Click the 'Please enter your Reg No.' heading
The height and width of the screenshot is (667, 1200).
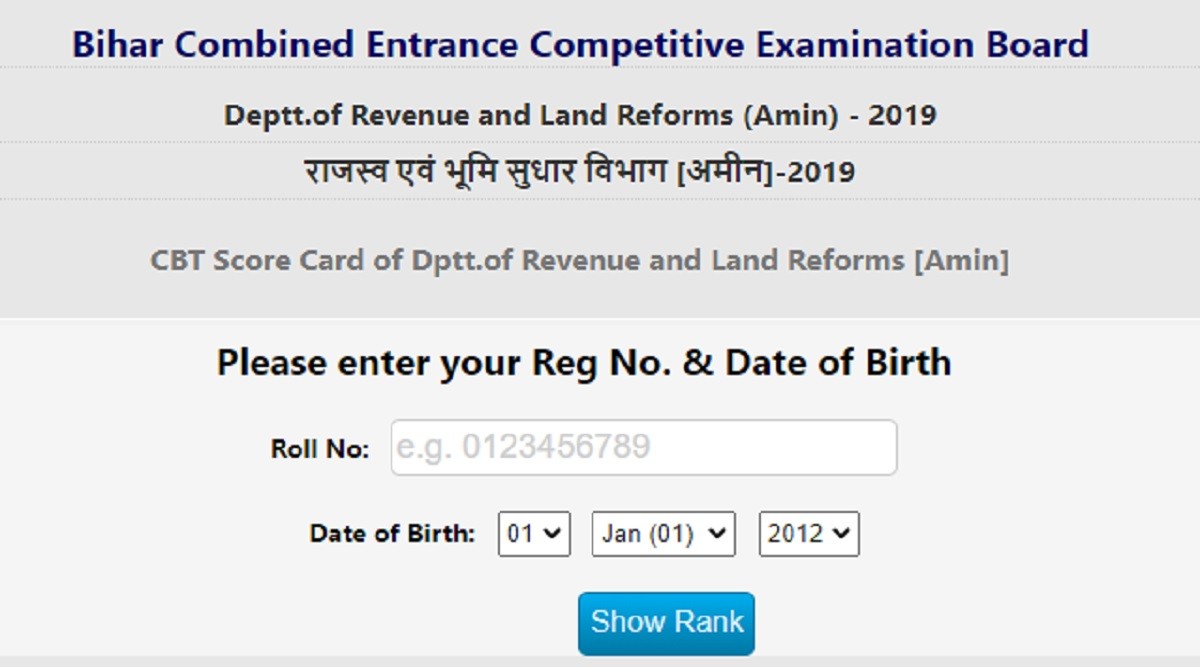(x=584, y=362)
